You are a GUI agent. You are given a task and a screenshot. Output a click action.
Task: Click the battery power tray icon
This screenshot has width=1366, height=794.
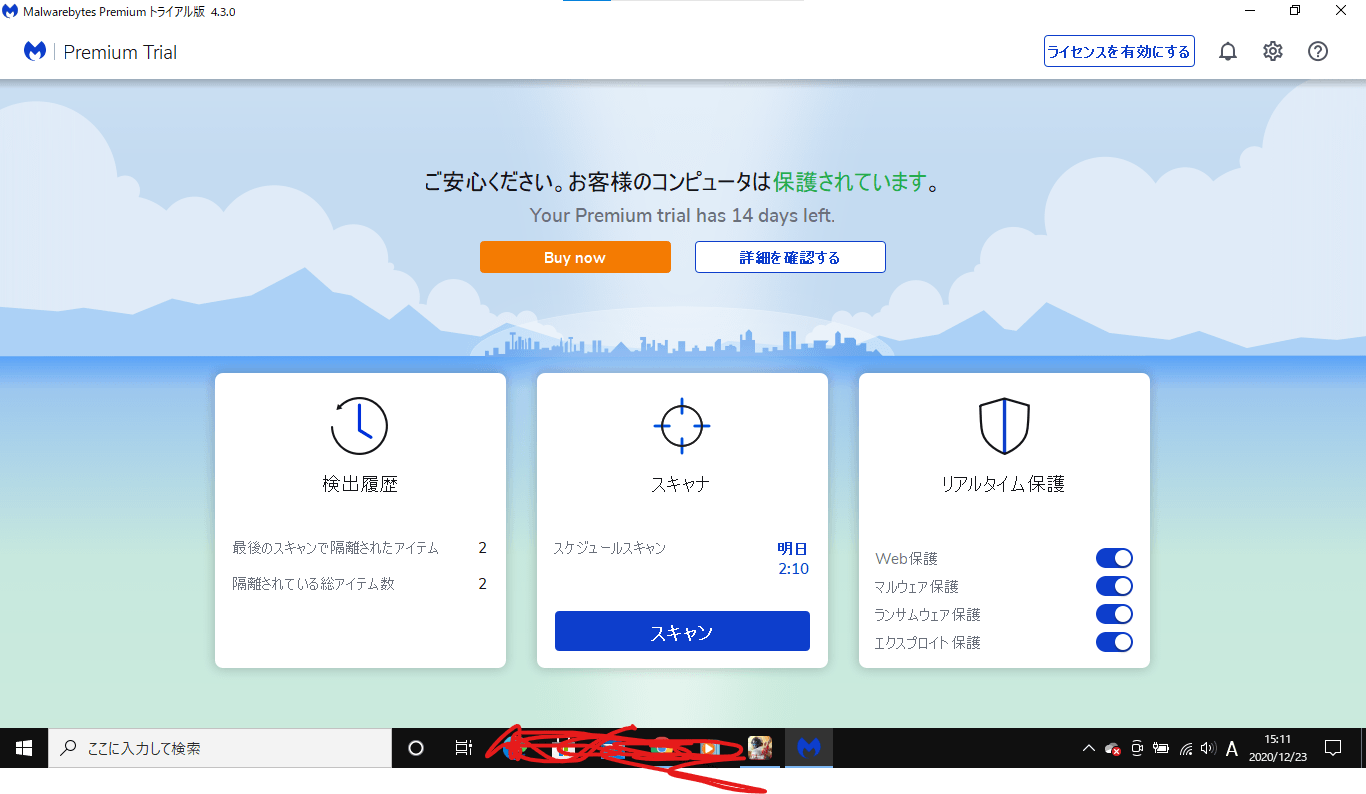[1161, 748]
